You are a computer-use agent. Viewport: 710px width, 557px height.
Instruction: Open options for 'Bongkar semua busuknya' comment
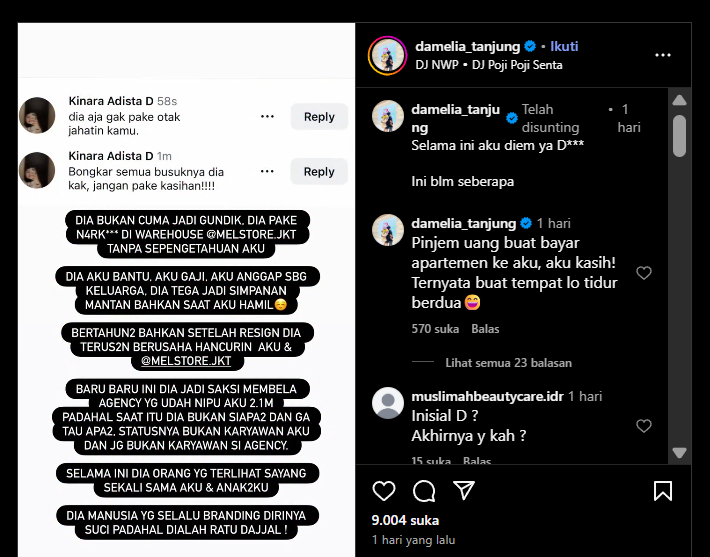[x=267, y=171]
